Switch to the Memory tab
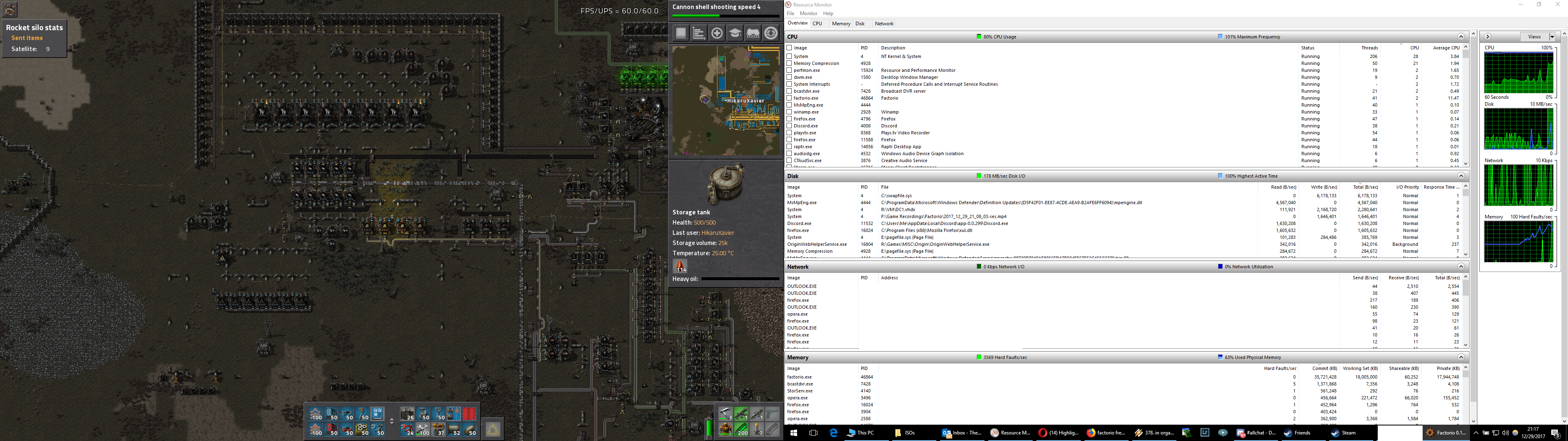1568x441 pixels. (x=841, y=24)
